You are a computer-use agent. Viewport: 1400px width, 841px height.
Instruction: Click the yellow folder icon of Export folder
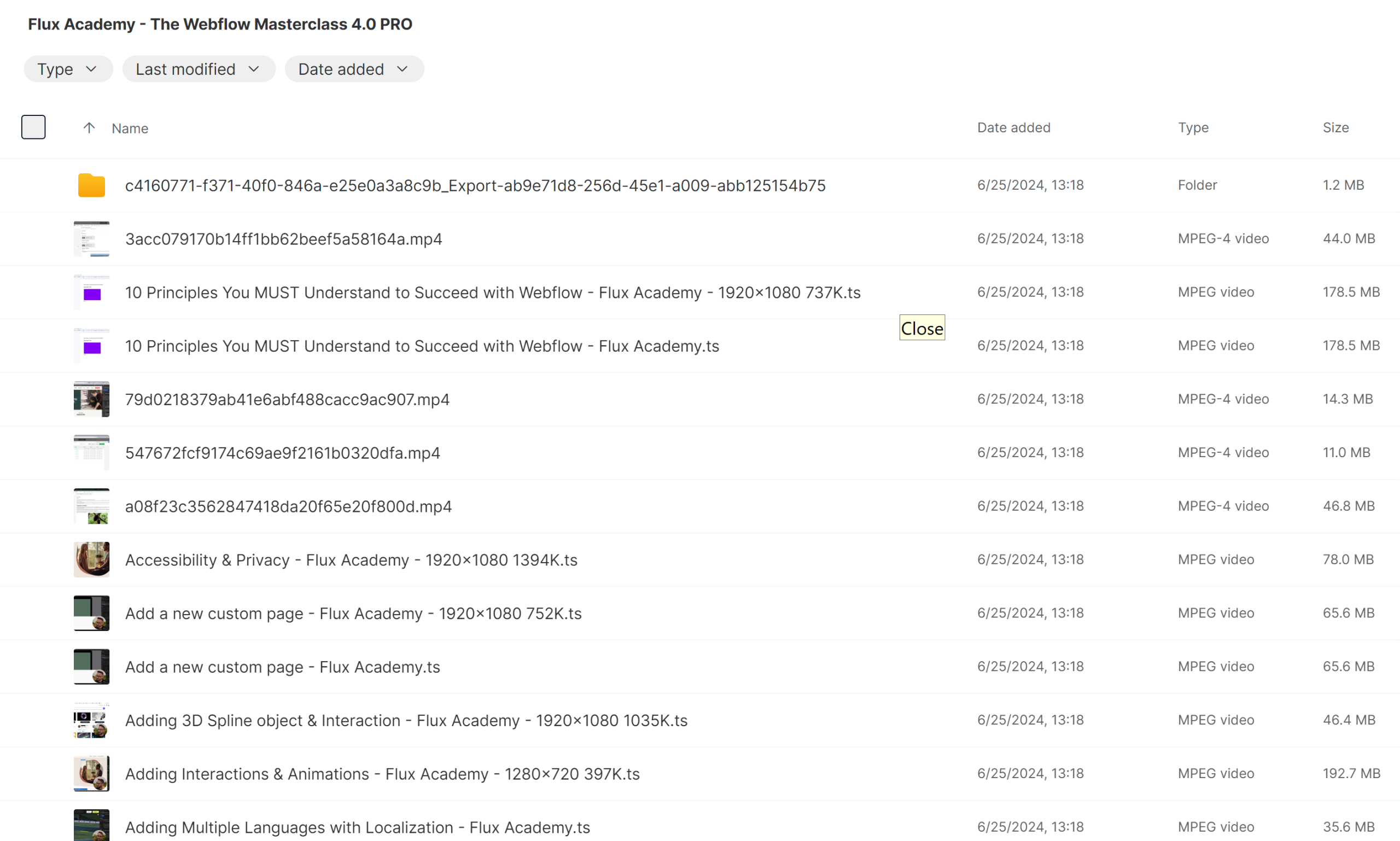point(91,185)
